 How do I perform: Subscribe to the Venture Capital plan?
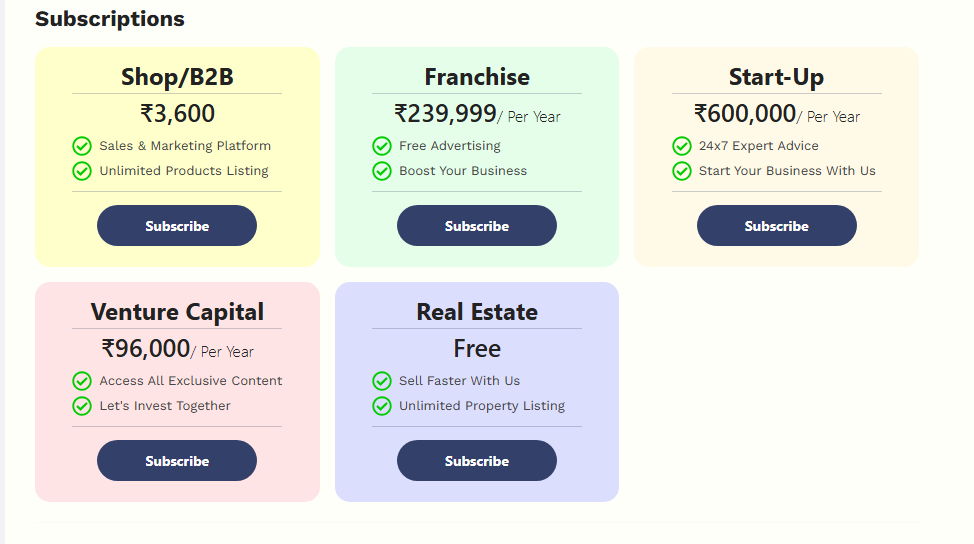tap(177, 461)
